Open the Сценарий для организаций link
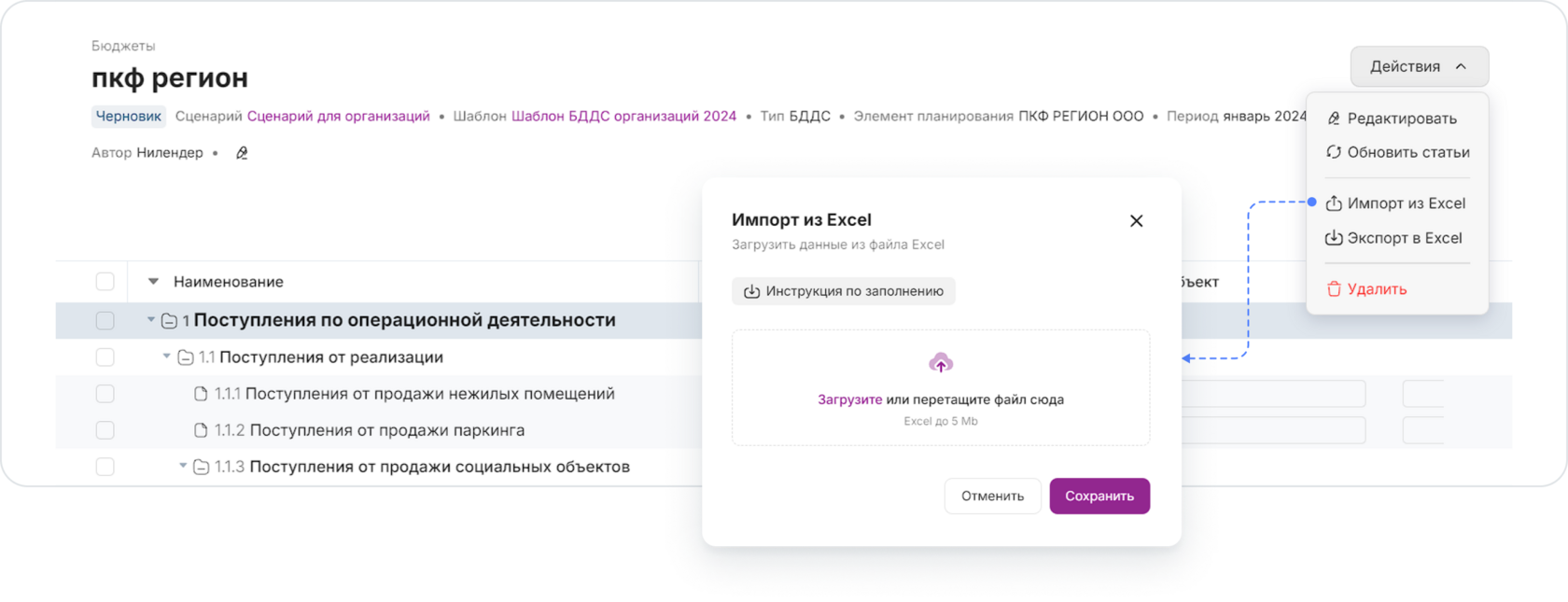 [x=338, y=116]
